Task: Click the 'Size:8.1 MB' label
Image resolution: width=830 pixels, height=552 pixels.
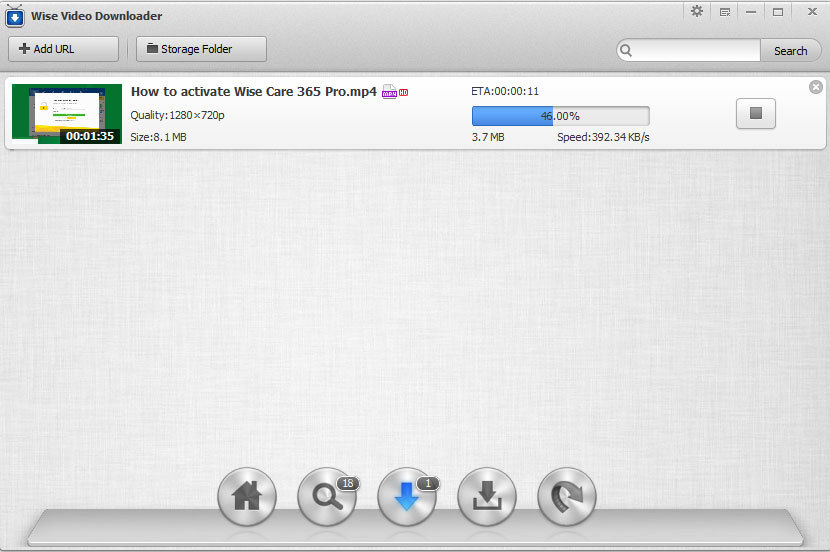Action: [x=158, y=137]
